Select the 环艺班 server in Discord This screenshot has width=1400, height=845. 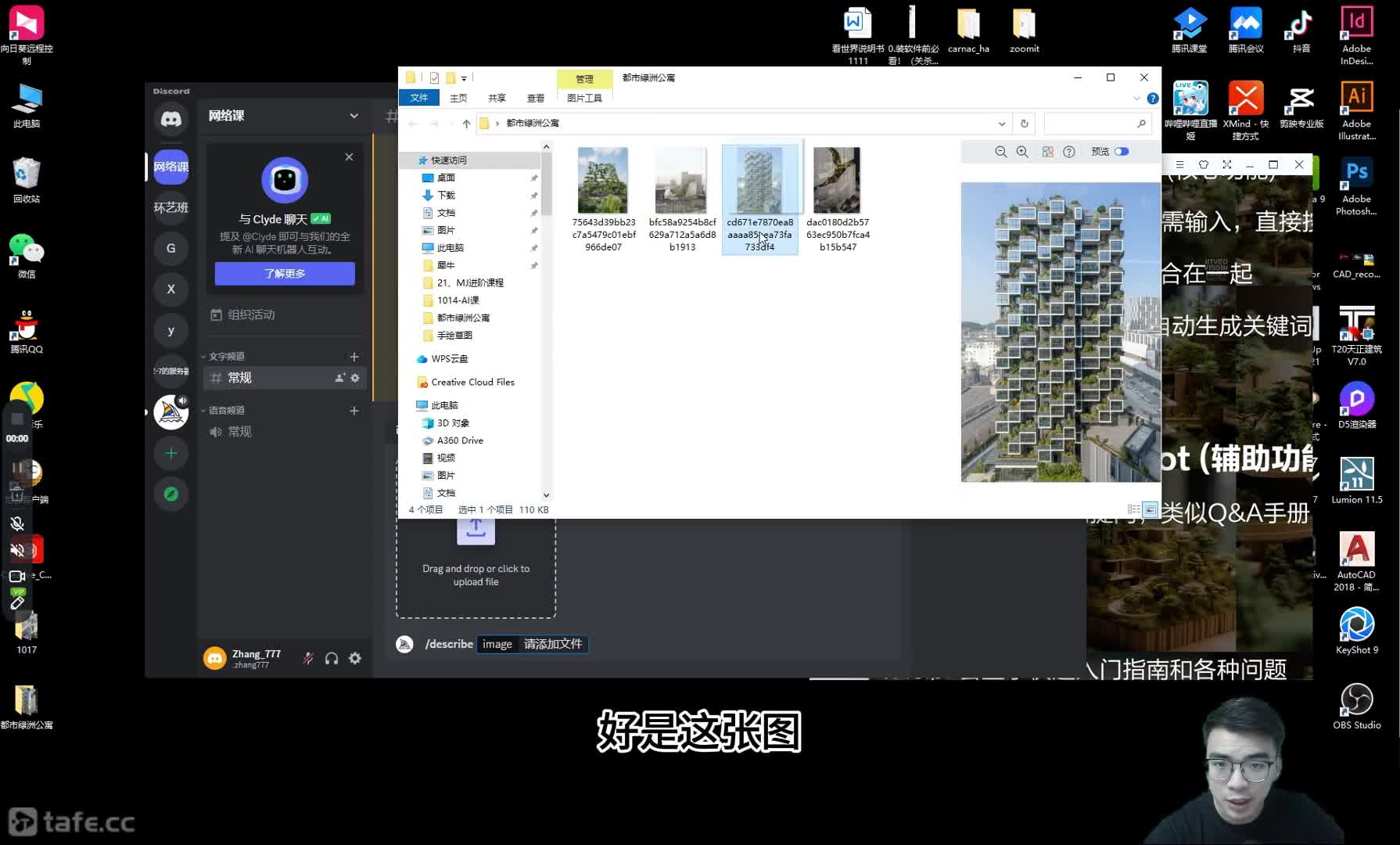pos(171,207)
